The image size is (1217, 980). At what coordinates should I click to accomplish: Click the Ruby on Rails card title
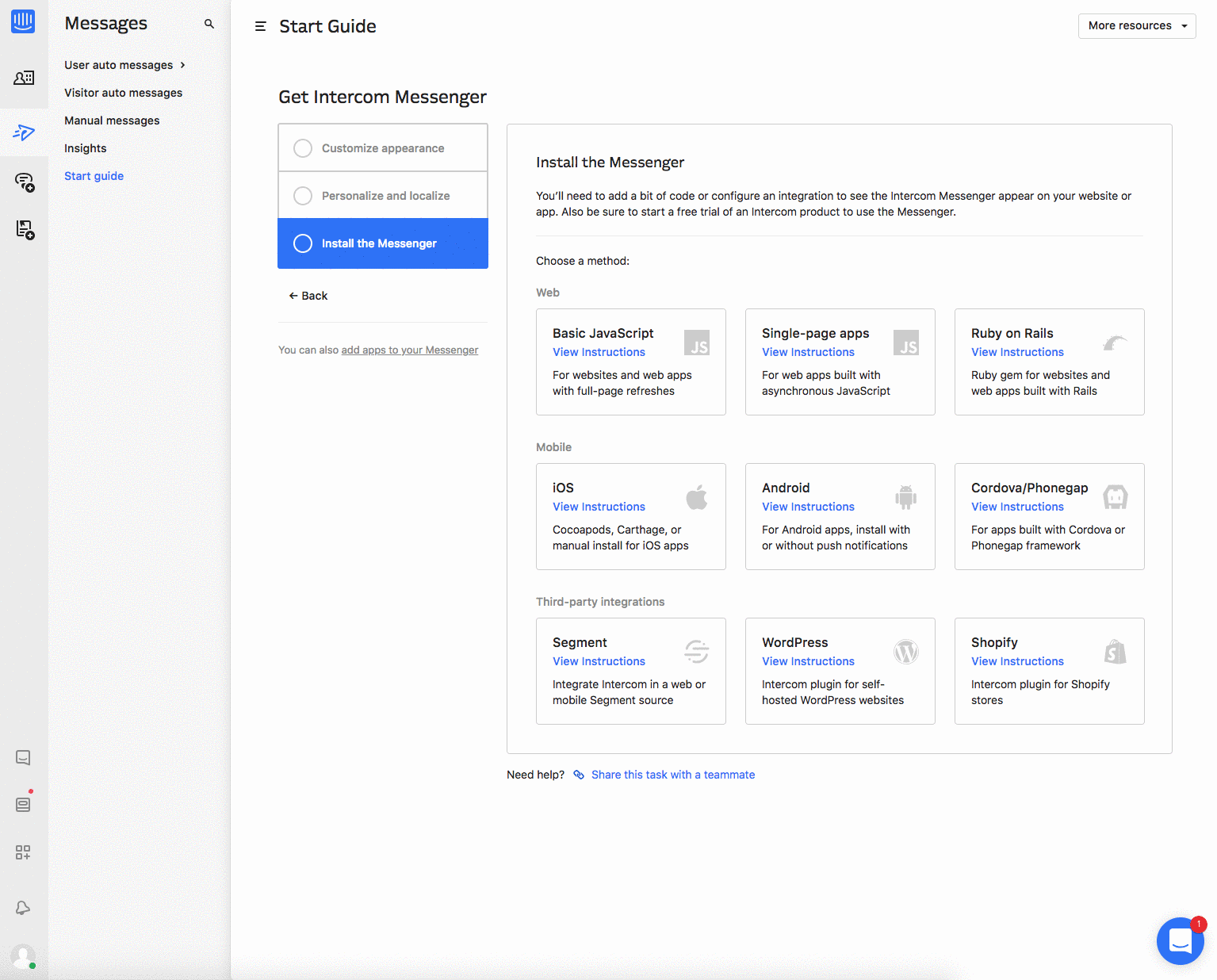[x=1012, y=333]
